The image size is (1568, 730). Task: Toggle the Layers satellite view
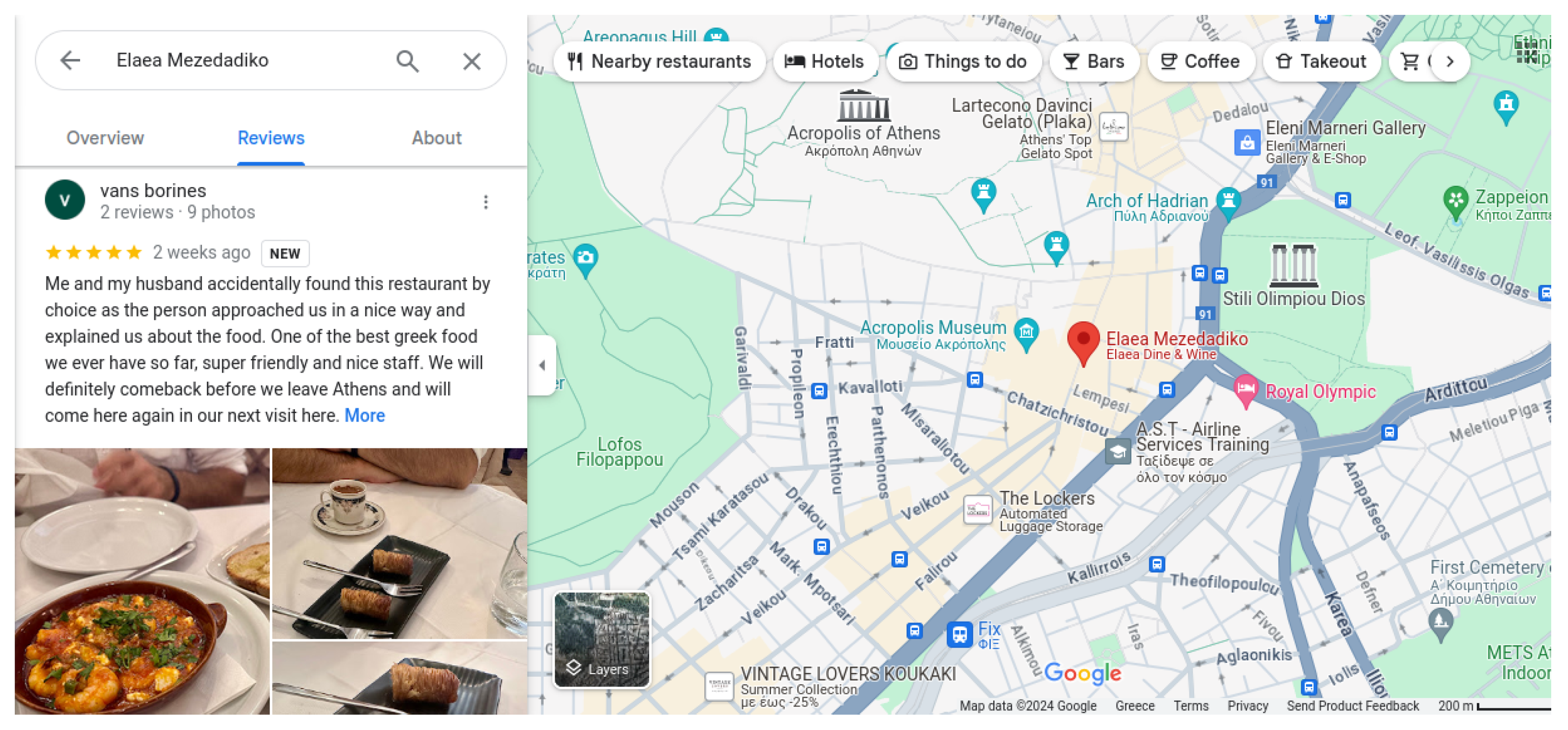click(601, 640)
